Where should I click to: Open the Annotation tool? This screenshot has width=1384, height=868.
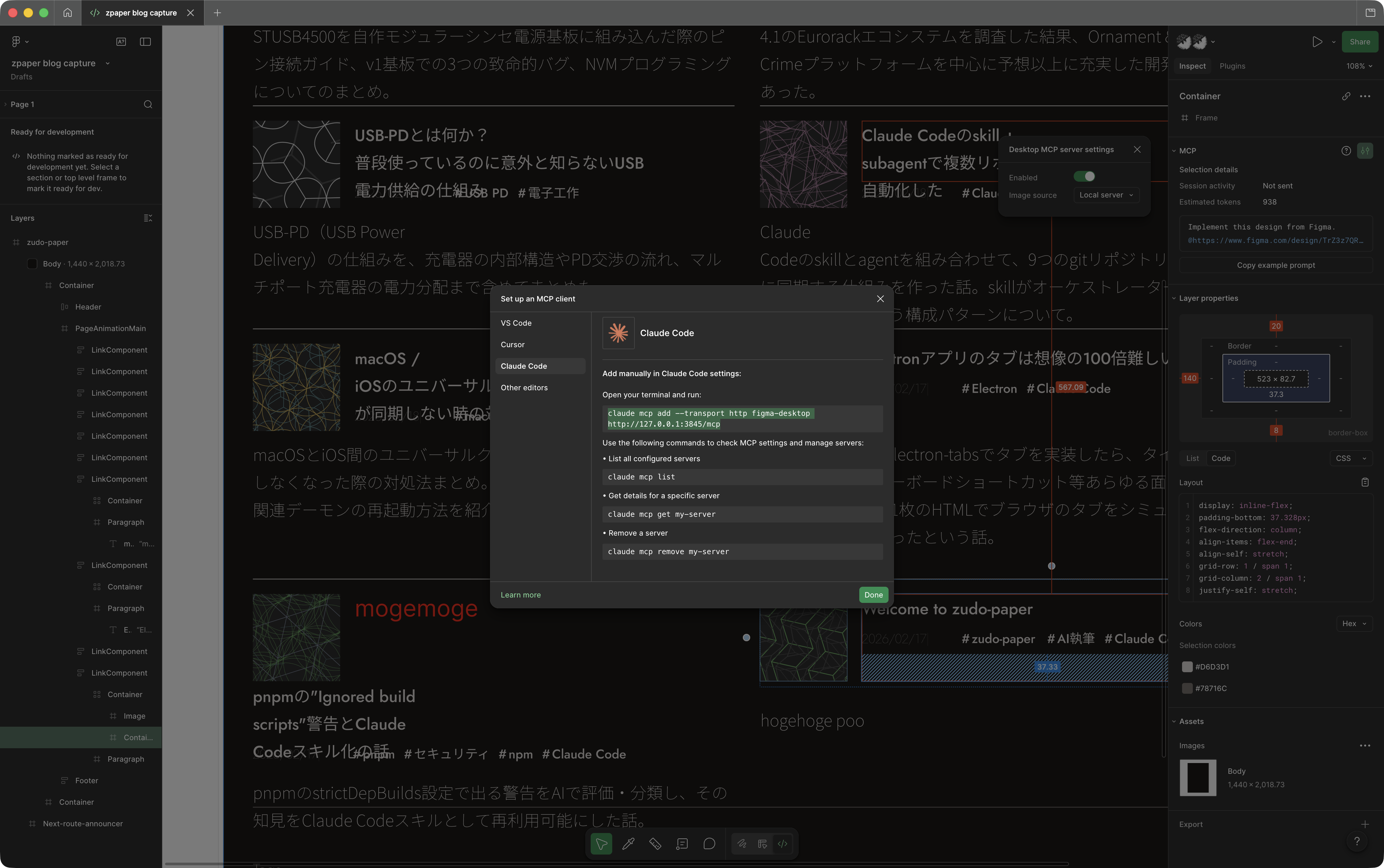pos(682,843)
